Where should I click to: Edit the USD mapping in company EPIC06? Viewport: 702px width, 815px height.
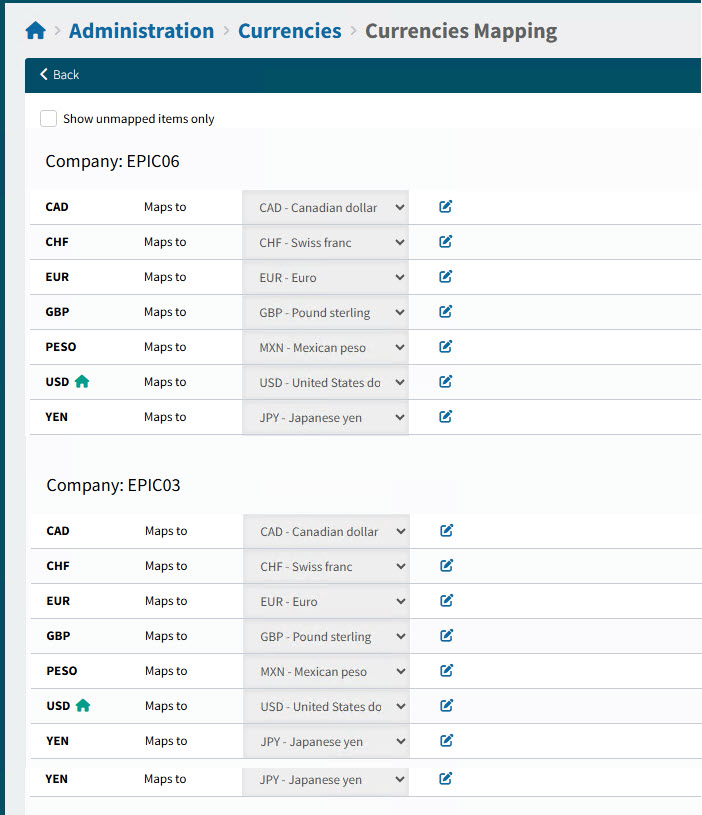[x=446, y=382]
